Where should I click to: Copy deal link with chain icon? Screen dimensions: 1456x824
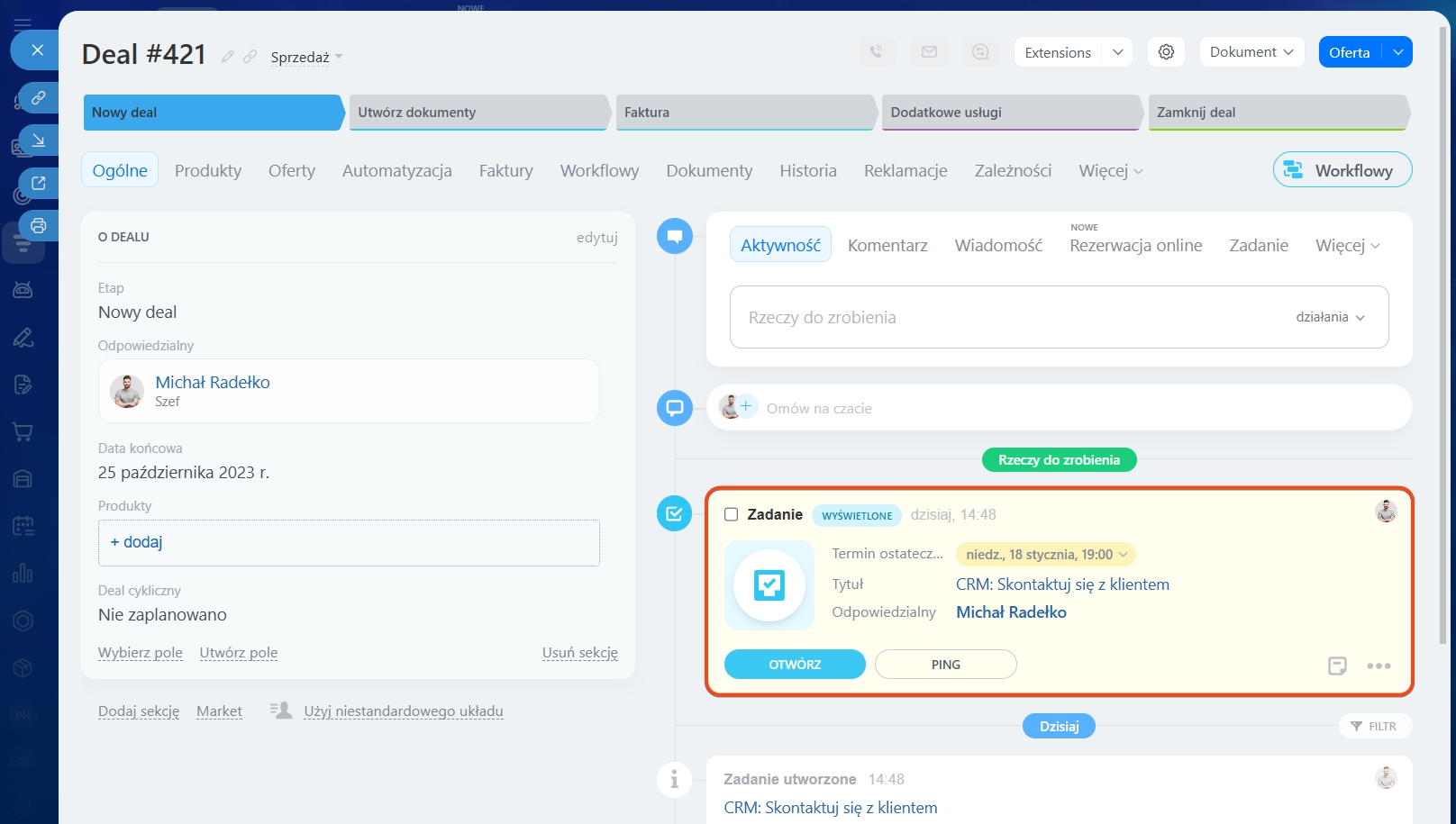[250, 57]
